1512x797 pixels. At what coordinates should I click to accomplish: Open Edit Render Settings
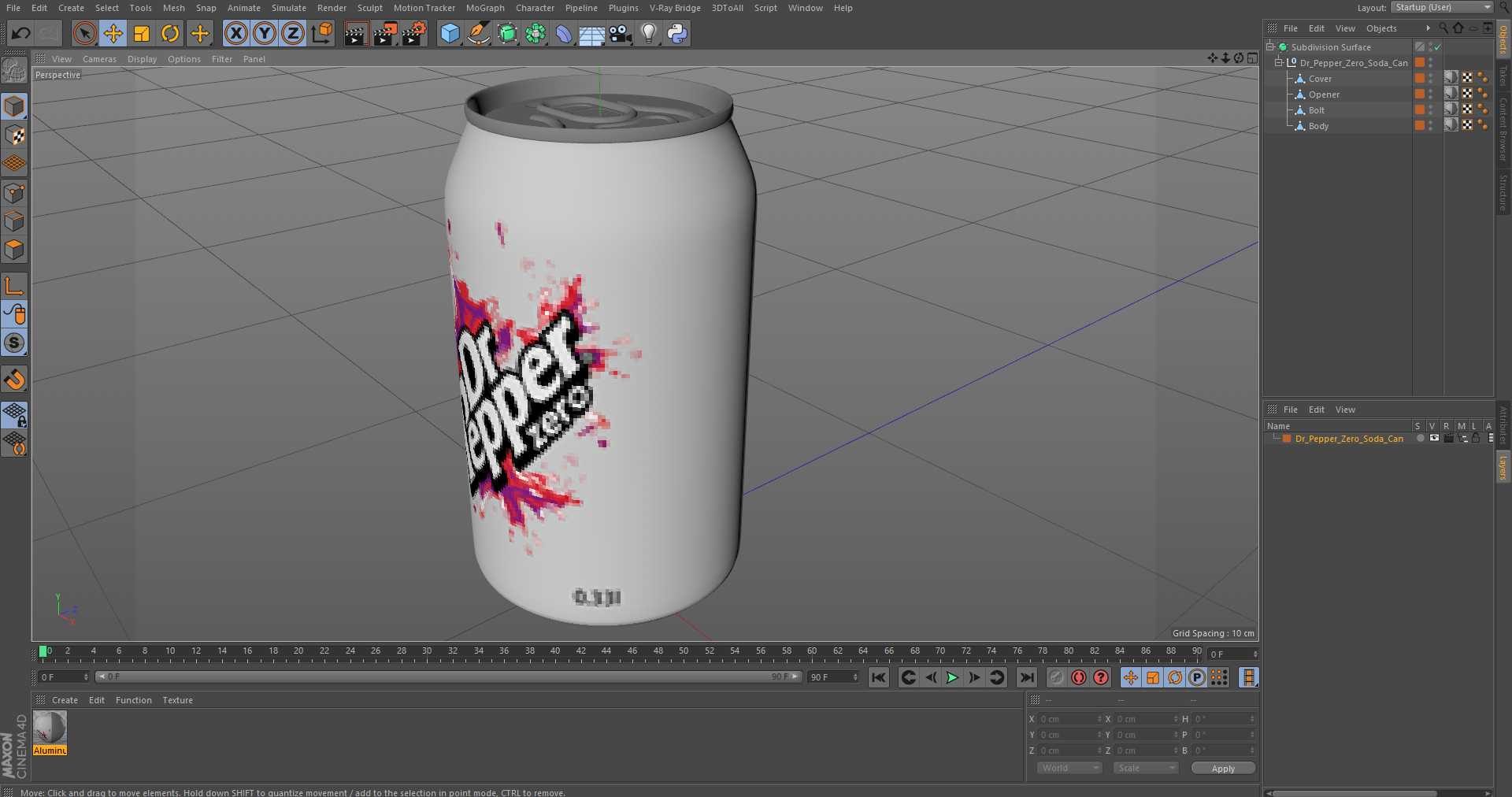tap(414, 33)
